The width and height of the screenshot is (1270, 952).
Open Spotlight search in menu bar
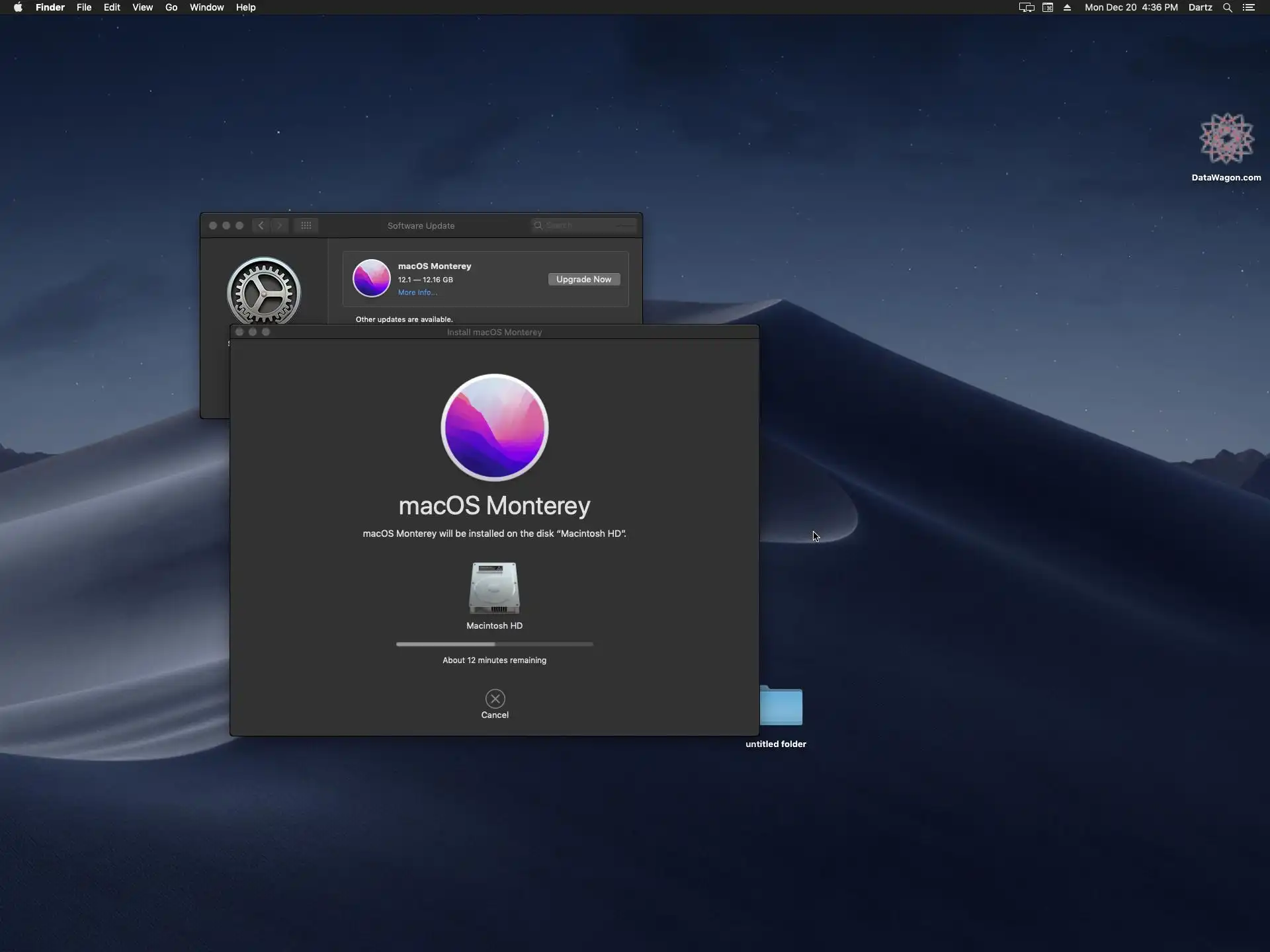click(x=1227, y=7)
